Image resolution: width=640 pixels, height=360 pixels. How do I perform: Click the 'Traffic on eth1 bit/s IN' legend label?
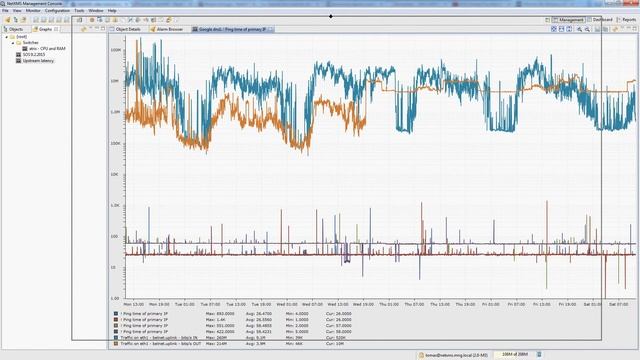[x=159, y=338]
